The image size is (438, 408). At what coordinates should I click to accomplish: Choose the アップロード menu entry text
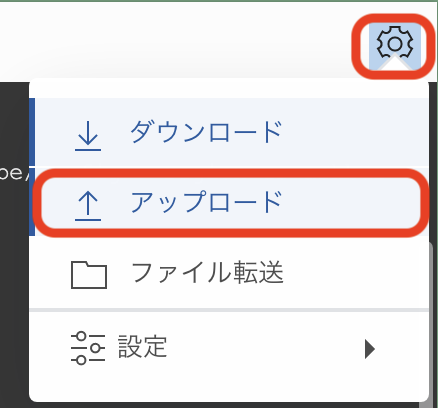tap(206, 202)
